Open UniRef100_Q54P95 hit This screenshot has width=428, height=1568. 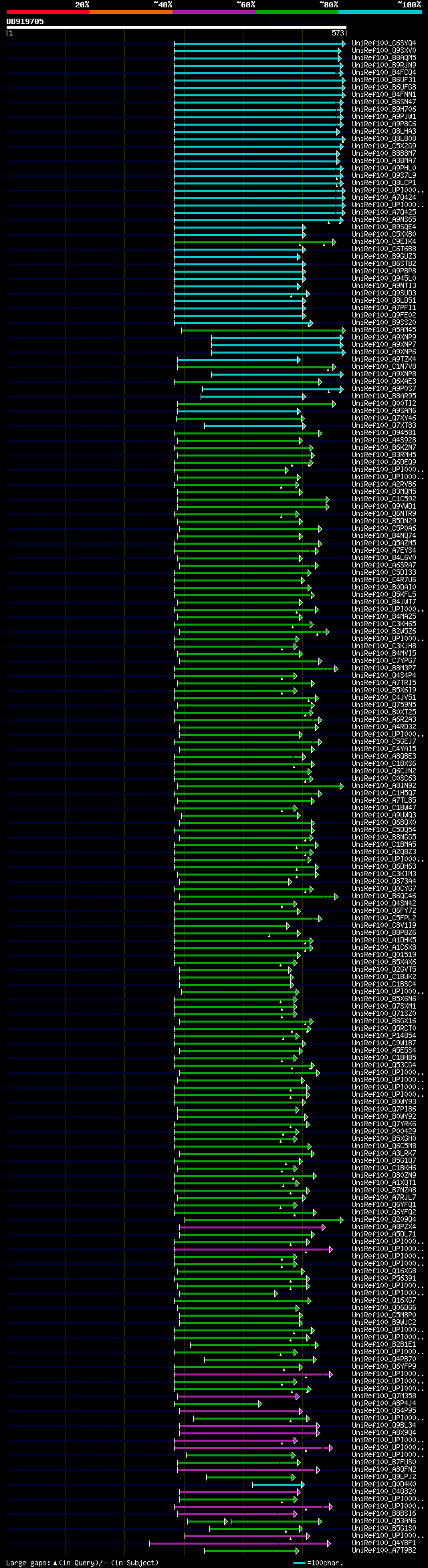[384, 1411]
